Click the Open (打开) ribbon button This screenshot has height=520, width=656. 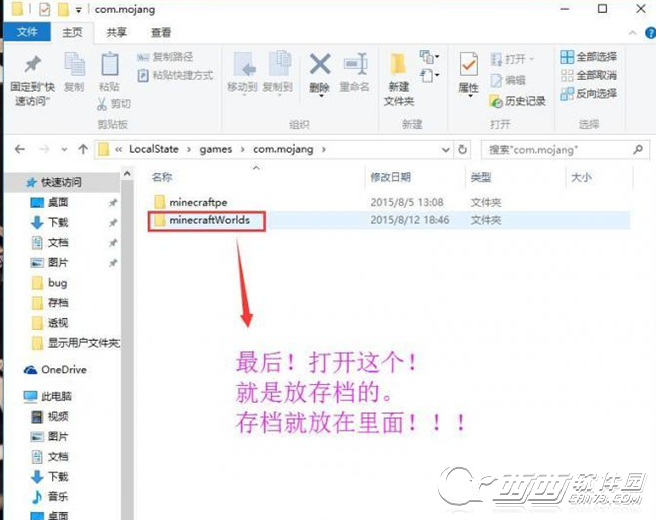point(512,59)
